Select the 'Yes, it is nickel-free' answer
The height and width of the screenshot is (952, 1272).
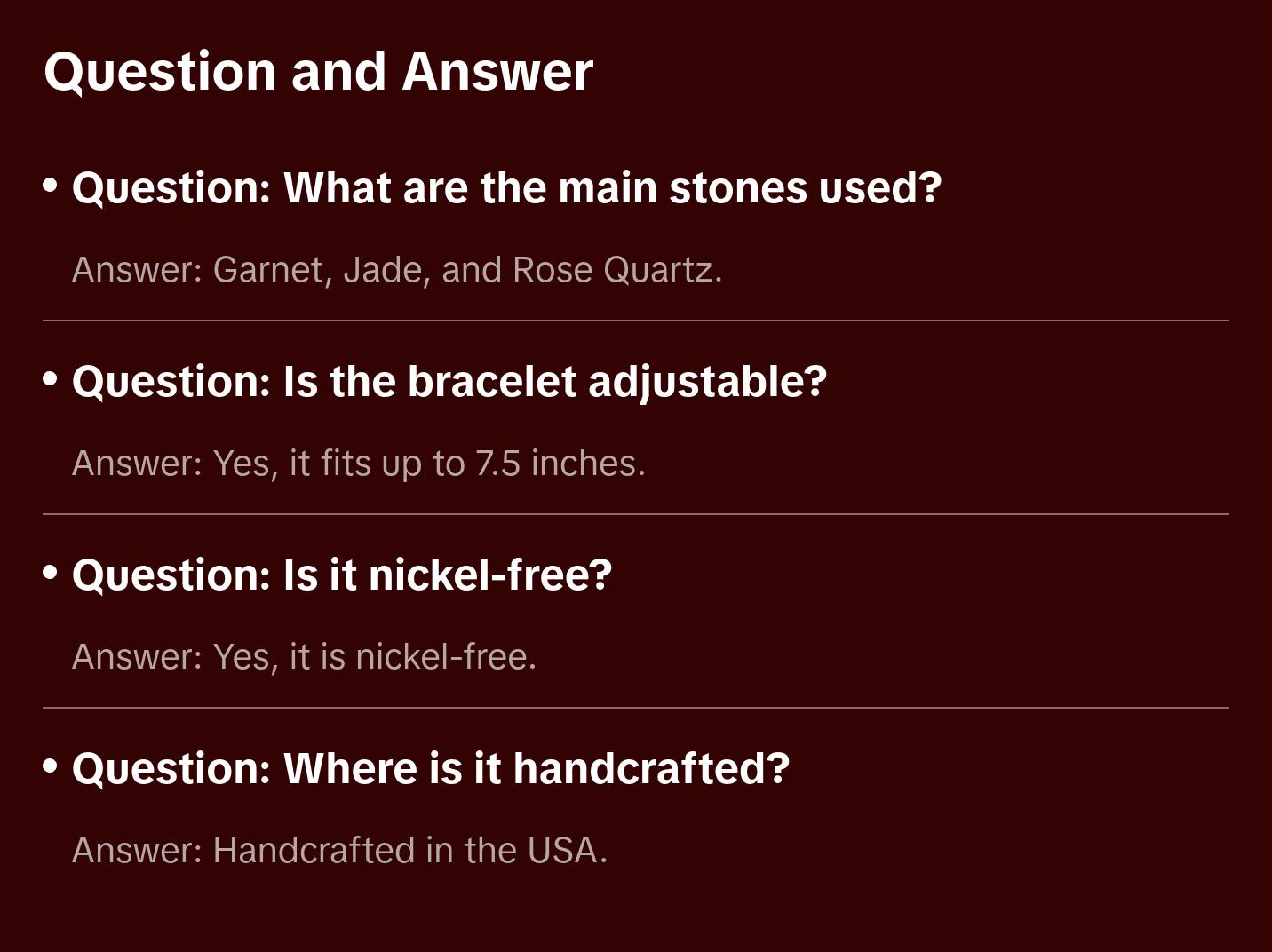pos(304,657)
